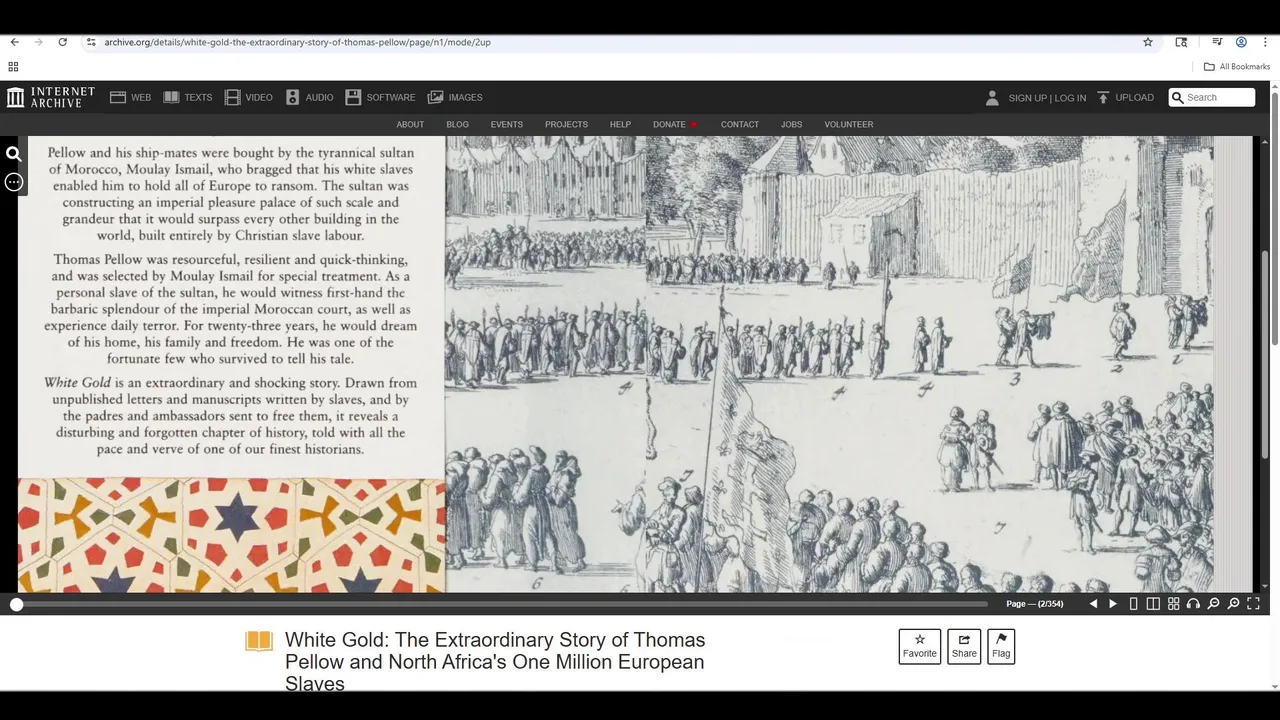
Task: Open the All Bookmarks folder
Action: [x=1237, y=66]
